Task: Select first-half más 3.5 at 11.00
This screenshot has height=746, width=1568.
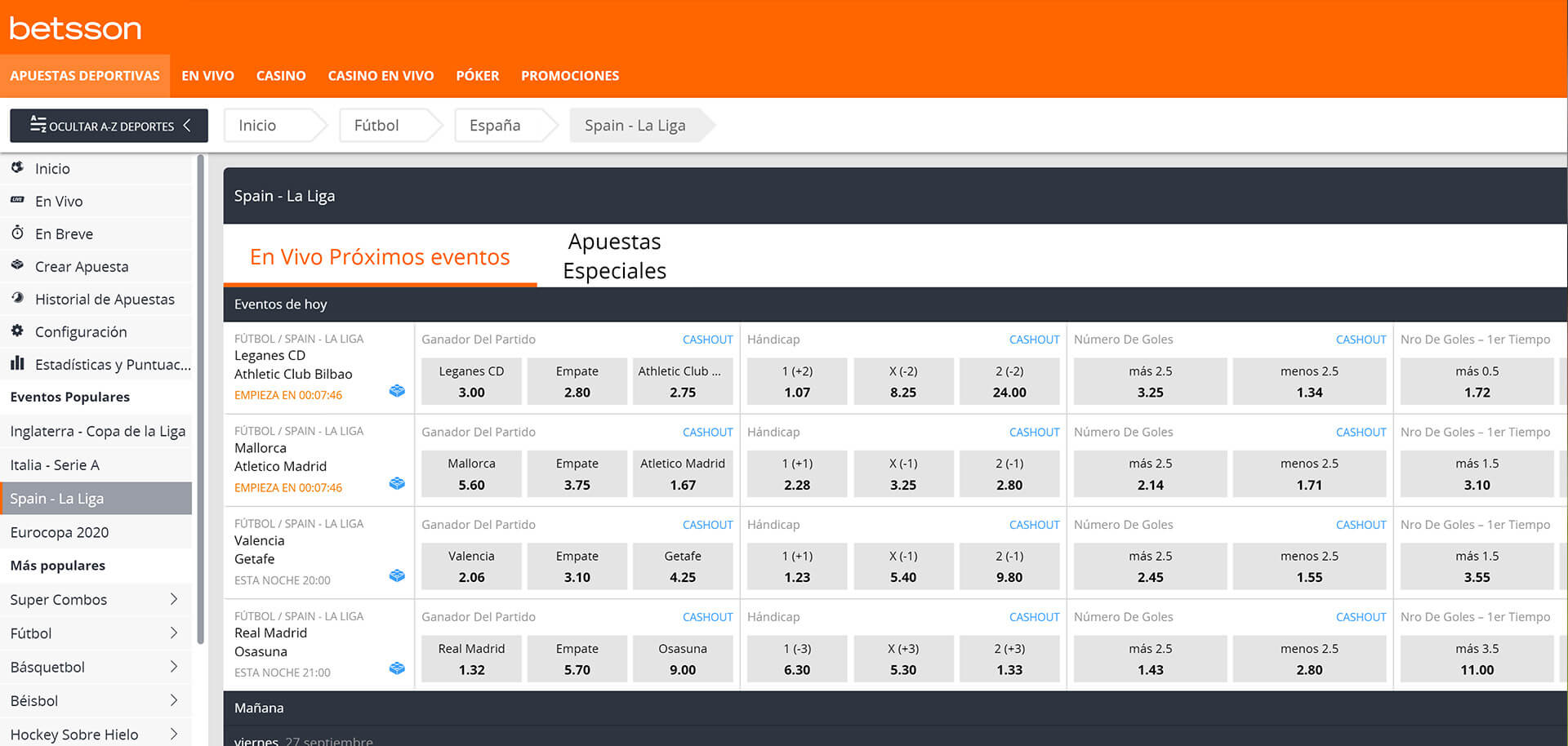Action: click(1477, 659)
